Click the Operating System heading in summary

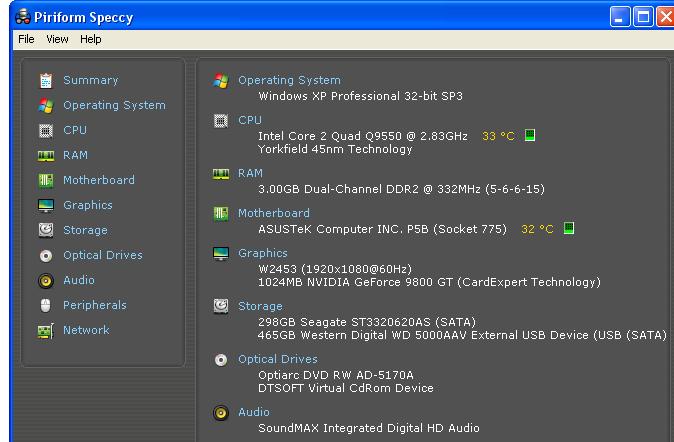tap(289, 80)
